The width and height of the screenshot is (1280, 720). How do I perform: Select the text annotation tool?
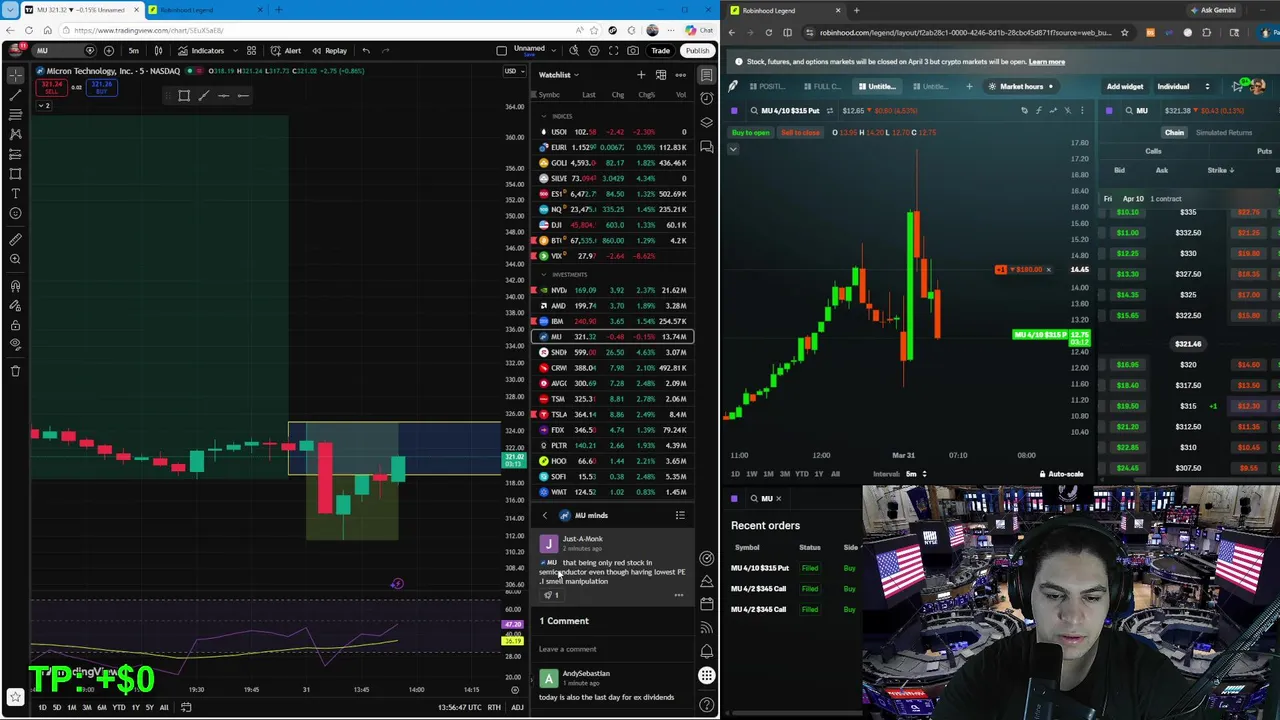pos(15,193)
